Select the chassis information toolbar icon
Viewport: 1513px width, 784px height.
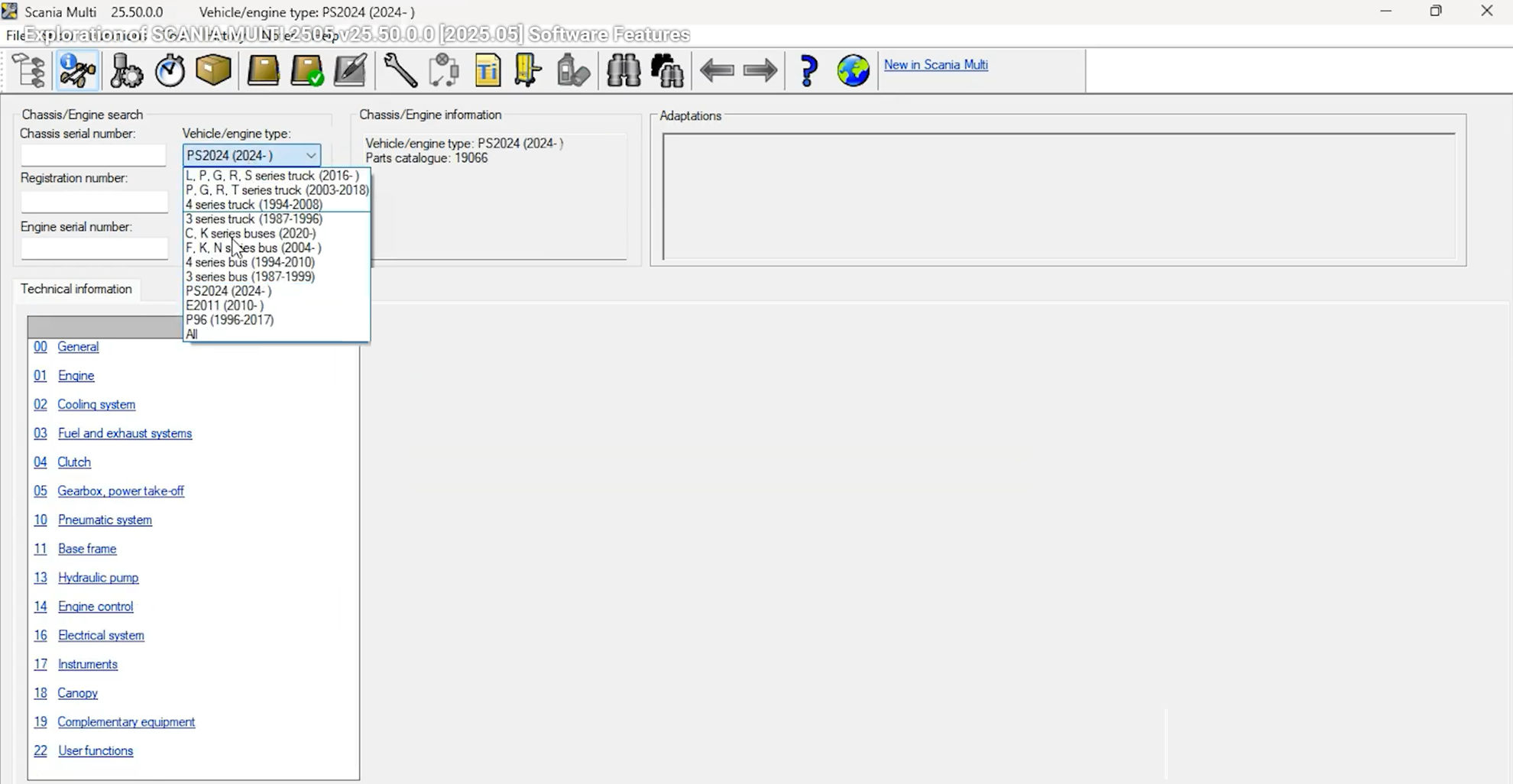point(77,71)
